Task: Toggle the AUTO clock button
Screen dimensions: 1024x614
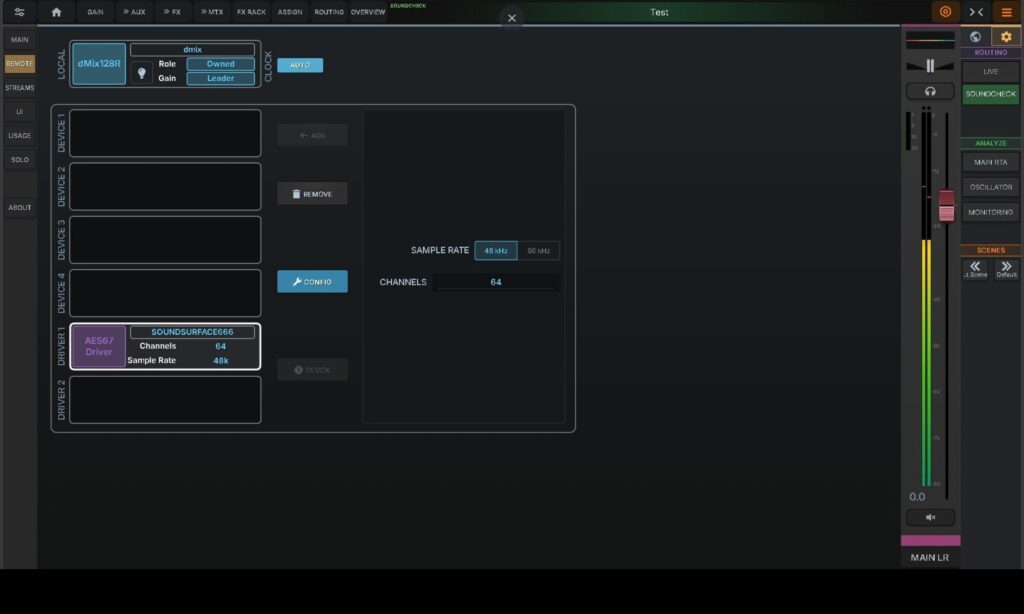Action: pyautogui.click(x=300, y=65)
